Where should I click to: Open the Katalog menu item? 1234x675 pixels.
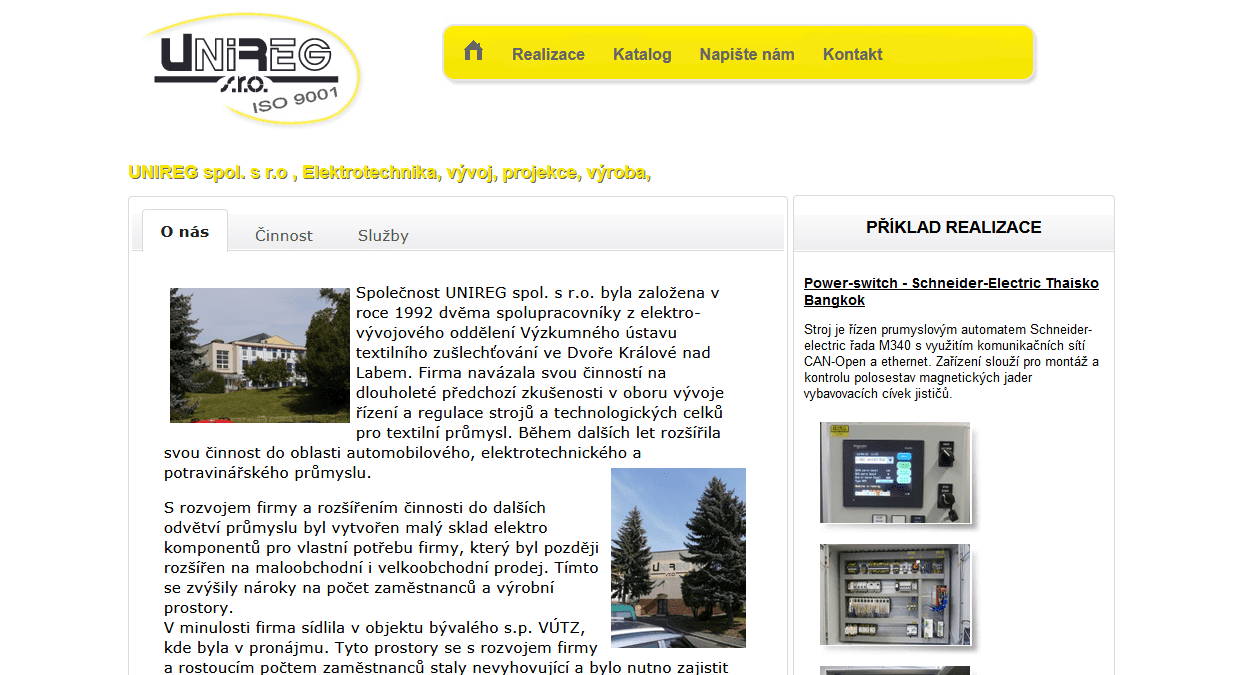pos(642,54)
